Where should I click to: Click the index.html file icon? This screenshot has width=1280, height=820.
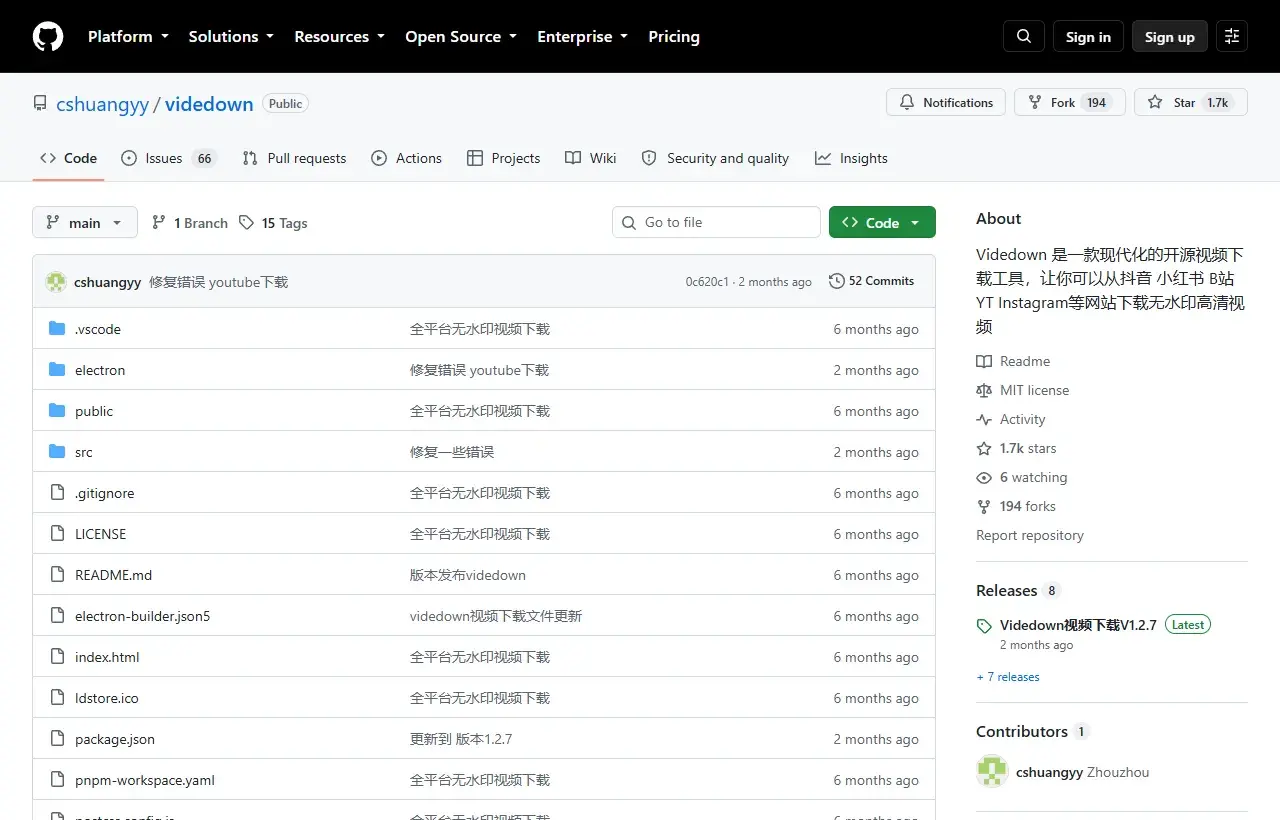pyautogui.click(x=57, y=657)
